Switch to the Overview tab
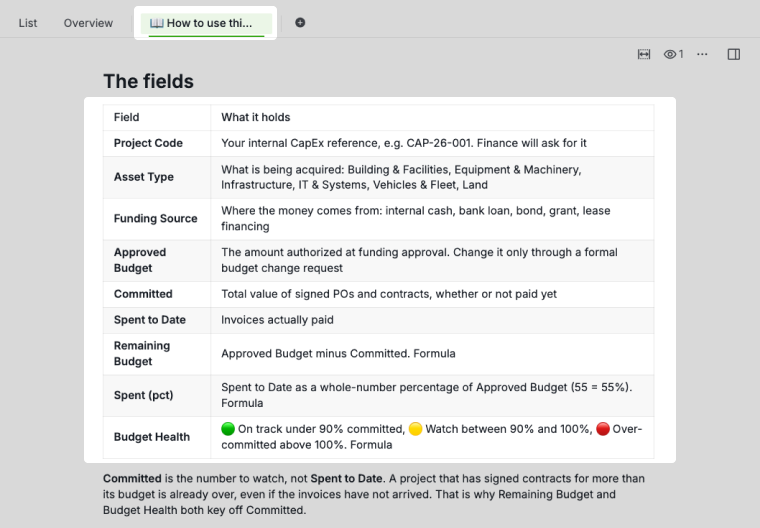The height and width of the screenshot is (528, 760). point(88,23)
